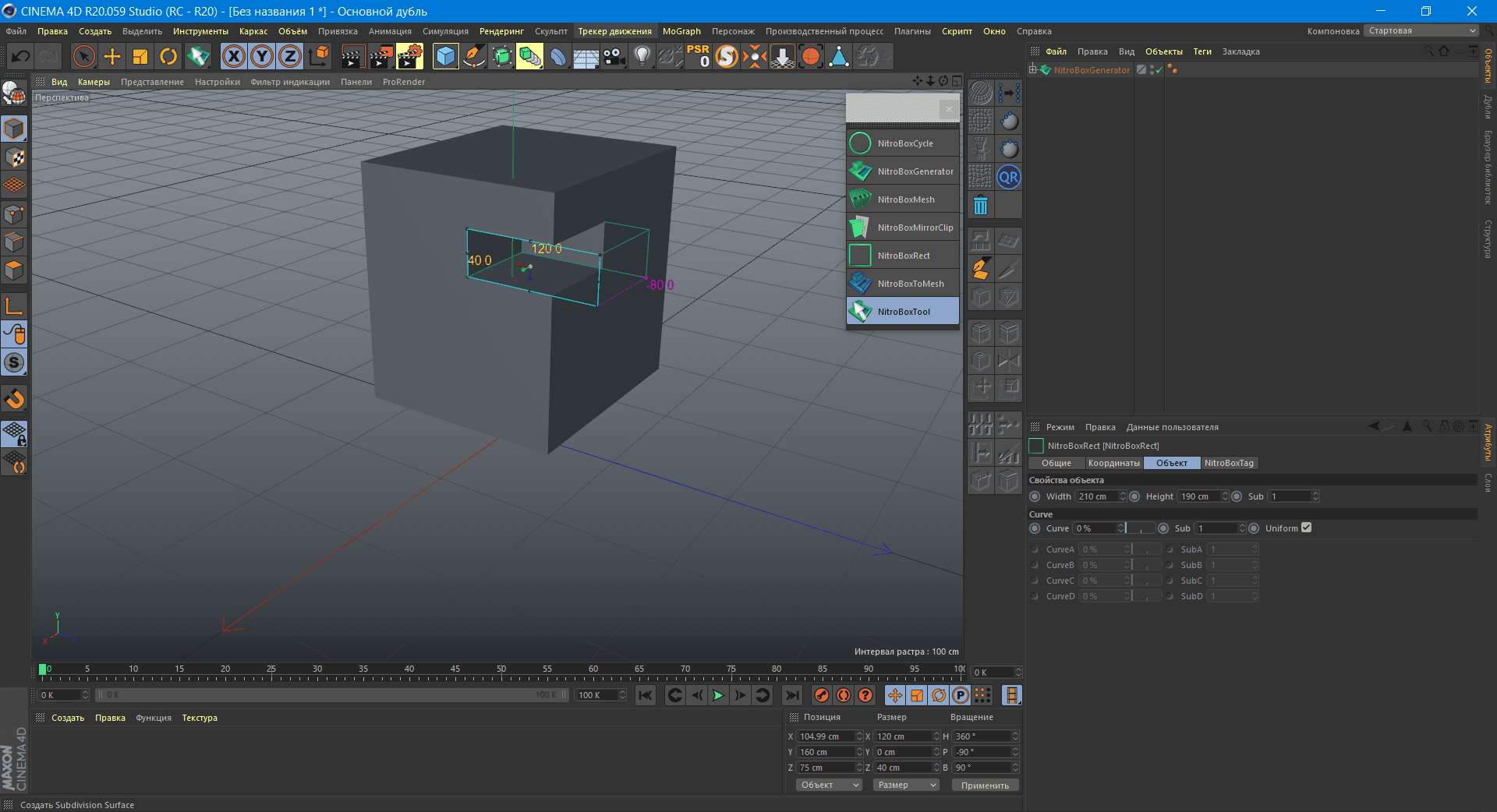
Task: Switch to Координаты tab
Action: pos(1113,463)
